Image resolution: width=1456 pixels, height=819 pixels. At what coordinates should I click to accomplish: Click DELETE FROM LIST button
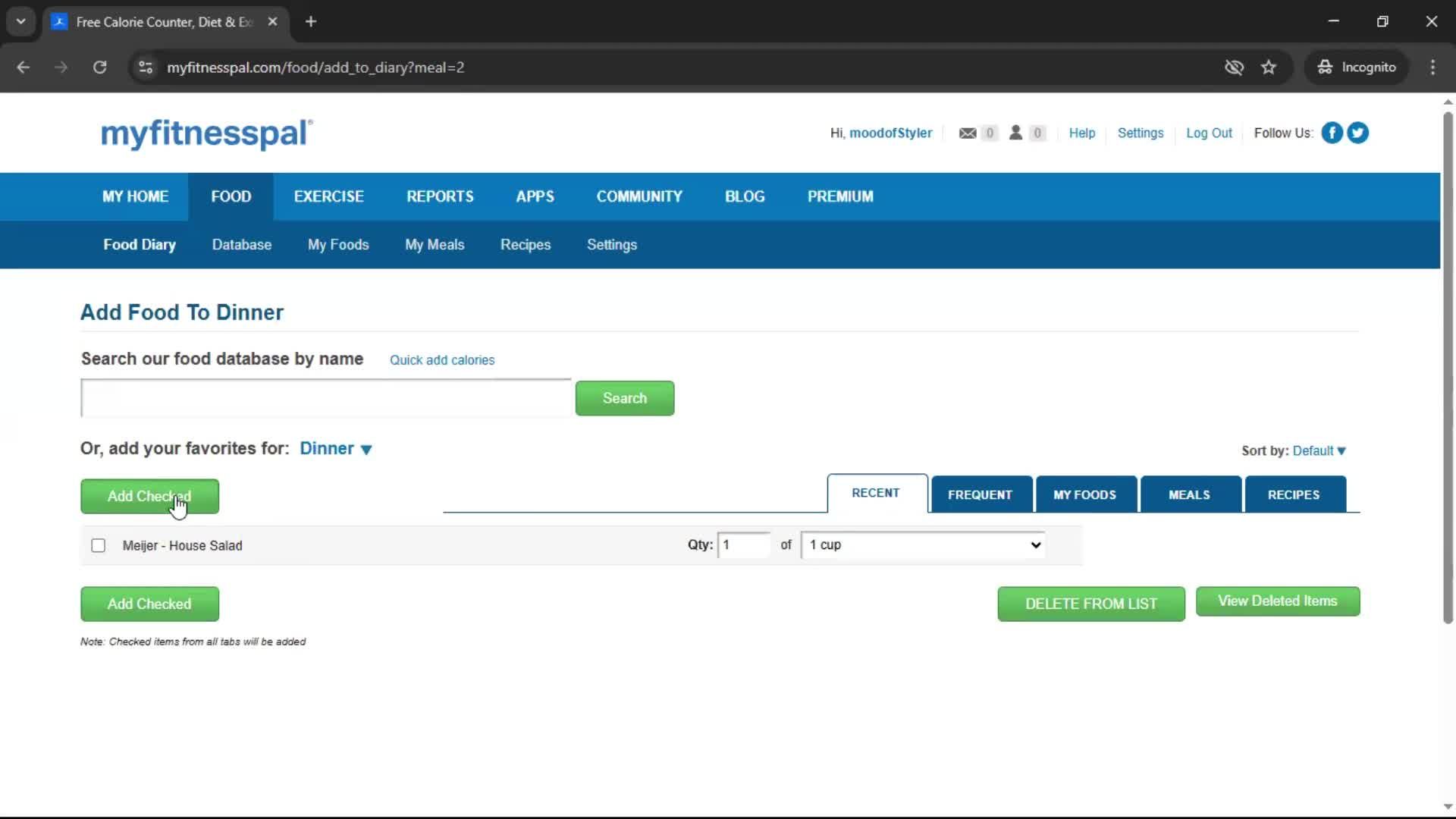(1091, 604)
